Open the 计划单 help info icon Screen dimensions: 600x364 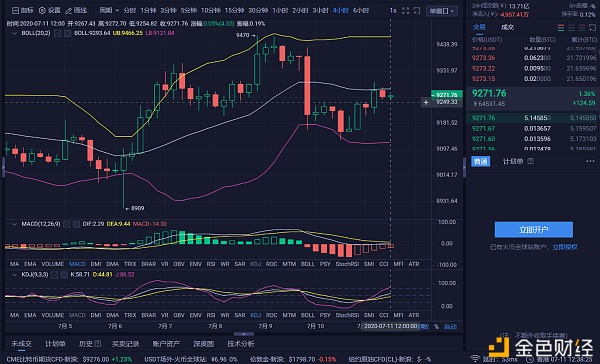tap(530, 161)
